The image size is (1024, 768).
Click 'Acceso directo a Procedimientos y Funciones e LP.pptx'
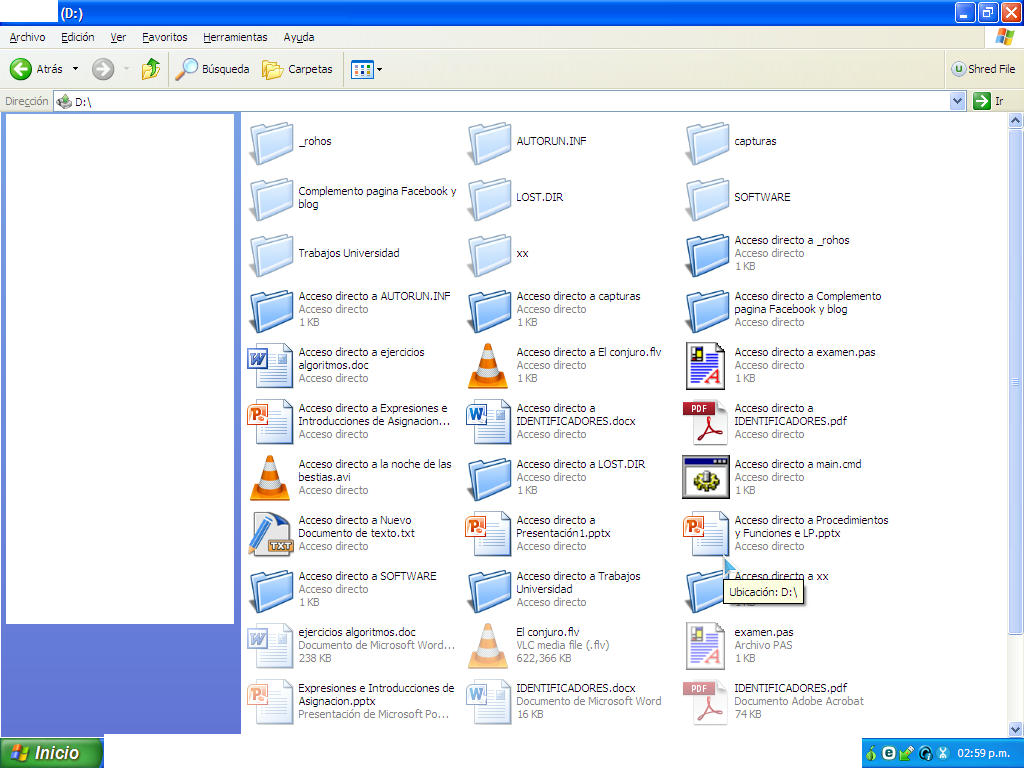[811, 526]
